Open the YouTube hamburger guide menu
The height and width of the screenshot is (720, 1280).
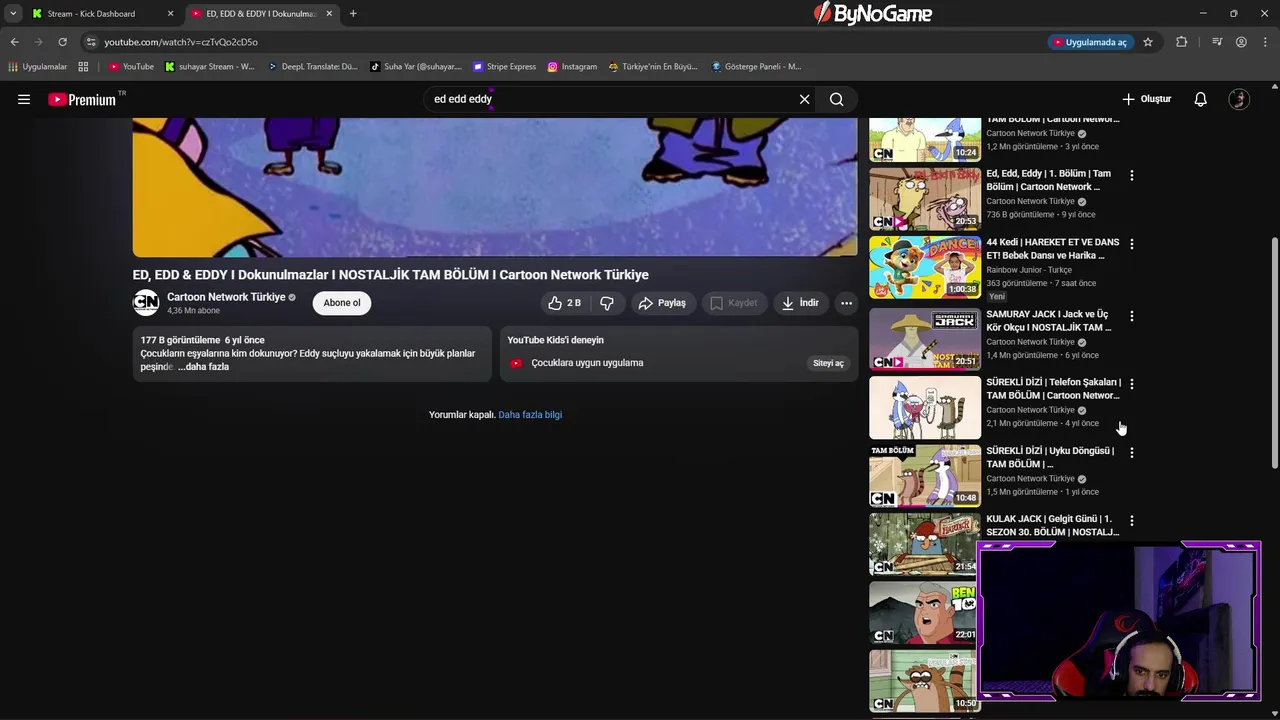click(x=24, y=99)
